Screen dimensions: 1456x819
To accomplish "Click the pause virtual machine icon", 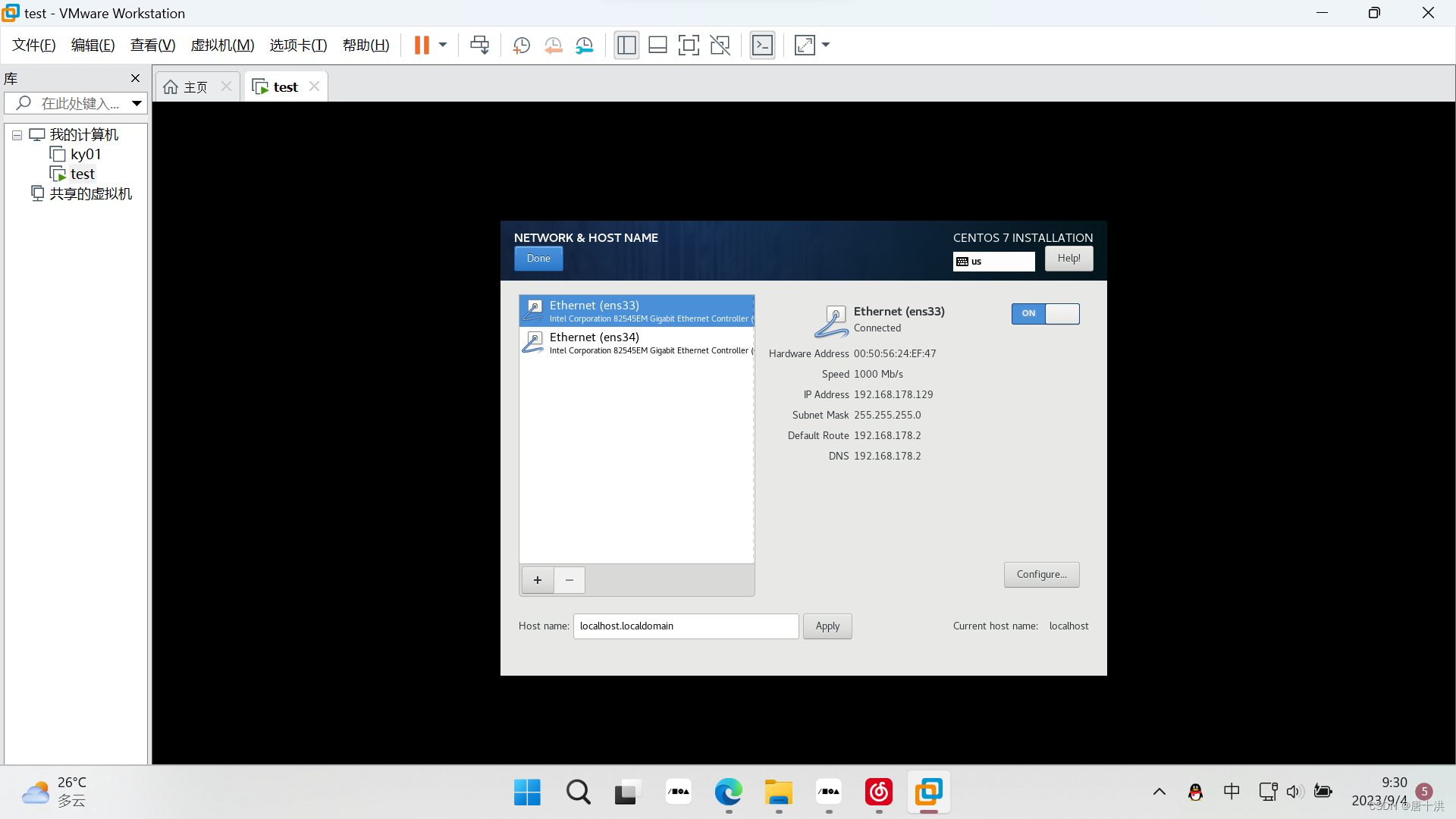I will 422,45.
